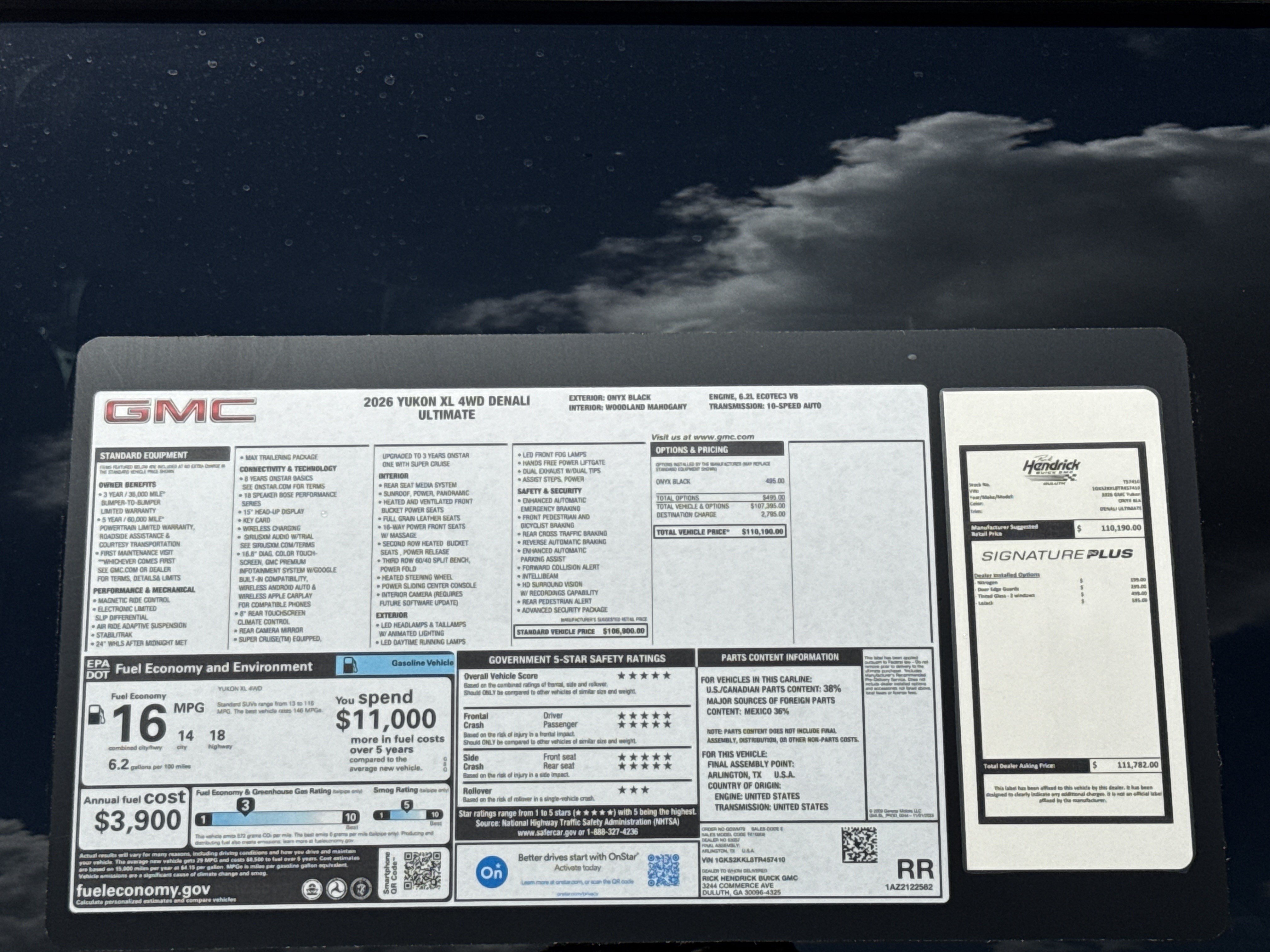The width and height of the screenshot is (1270, 952).
Task: Click 'Total Vehicle Price $110,190.00' row
Action: (x=719, y=531)
